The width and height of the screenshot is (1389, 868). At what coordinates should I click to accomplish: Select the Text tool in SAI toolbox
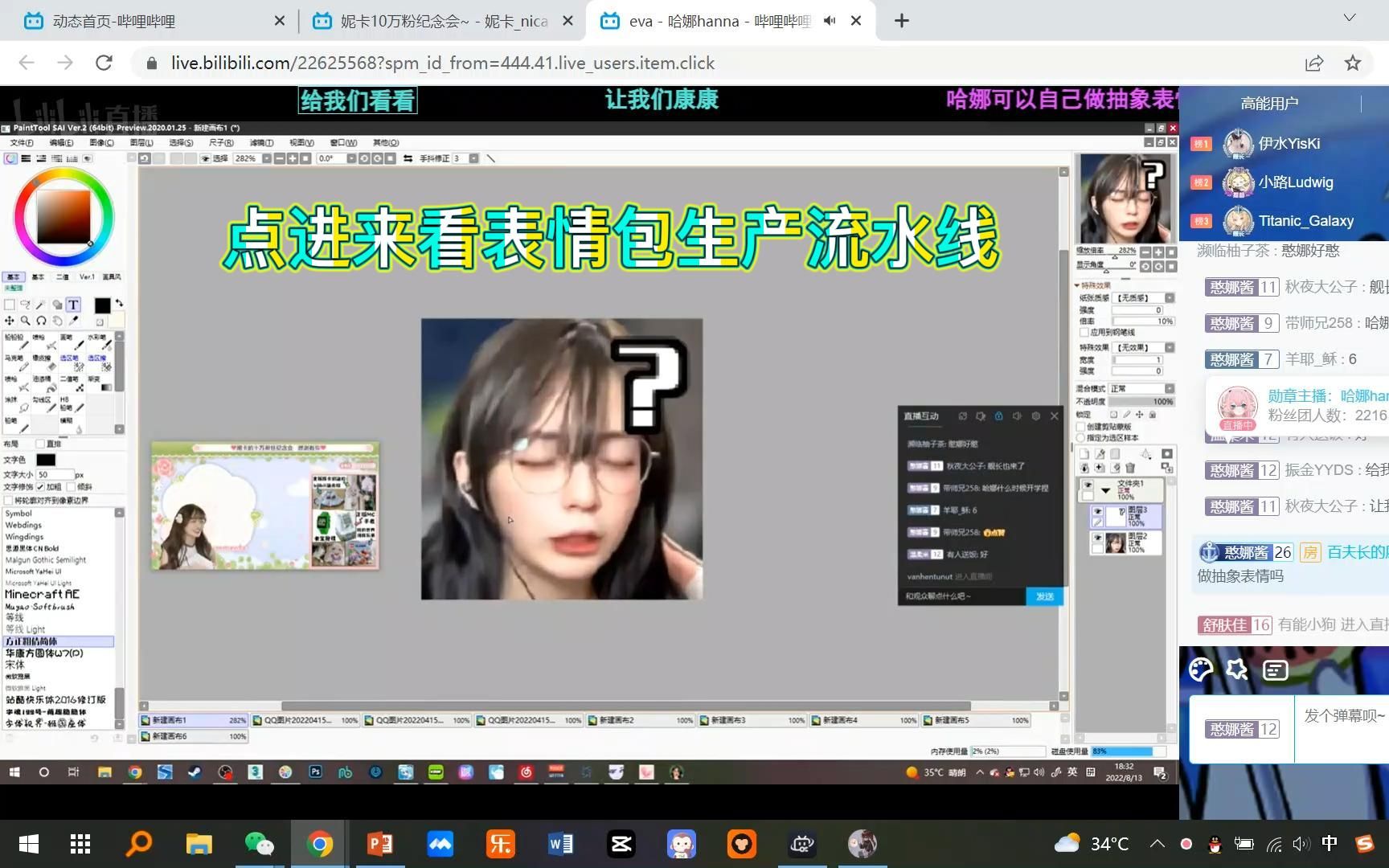tap(73, 305)
